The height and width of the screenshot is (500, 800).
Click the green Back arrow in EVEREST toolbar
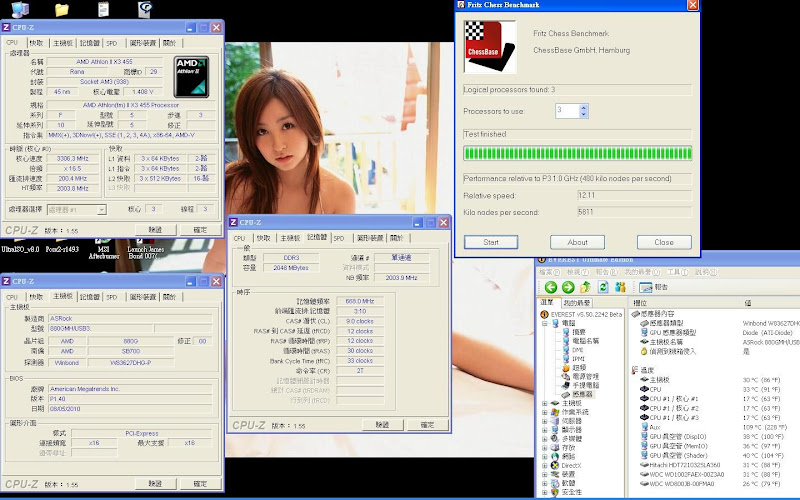(x=551, y=287)
